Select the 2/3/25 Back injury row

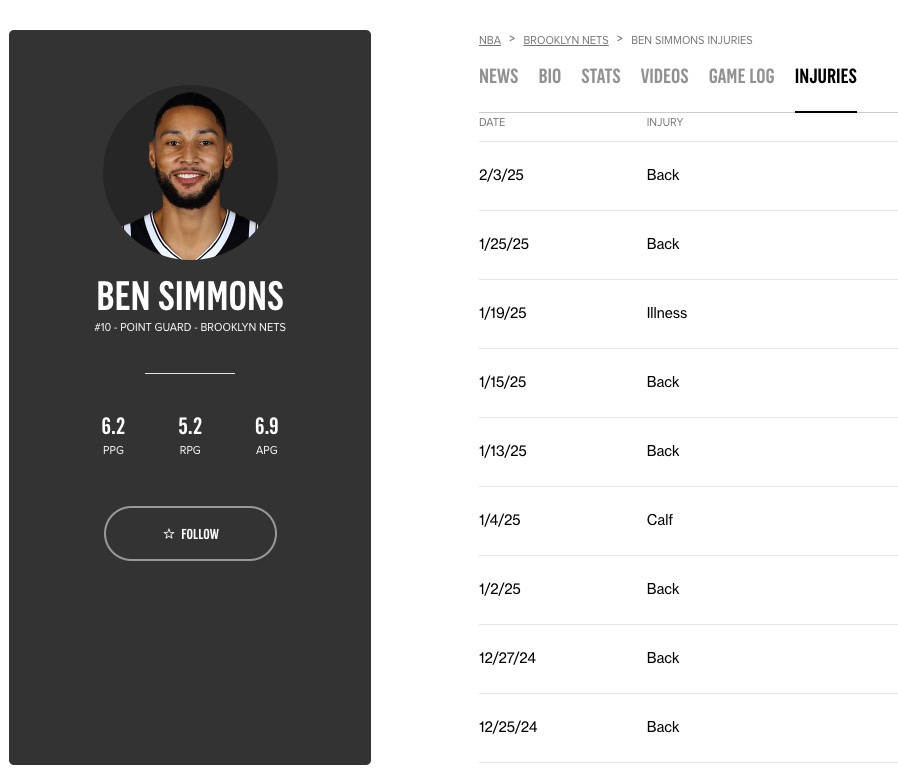[688, 176]
